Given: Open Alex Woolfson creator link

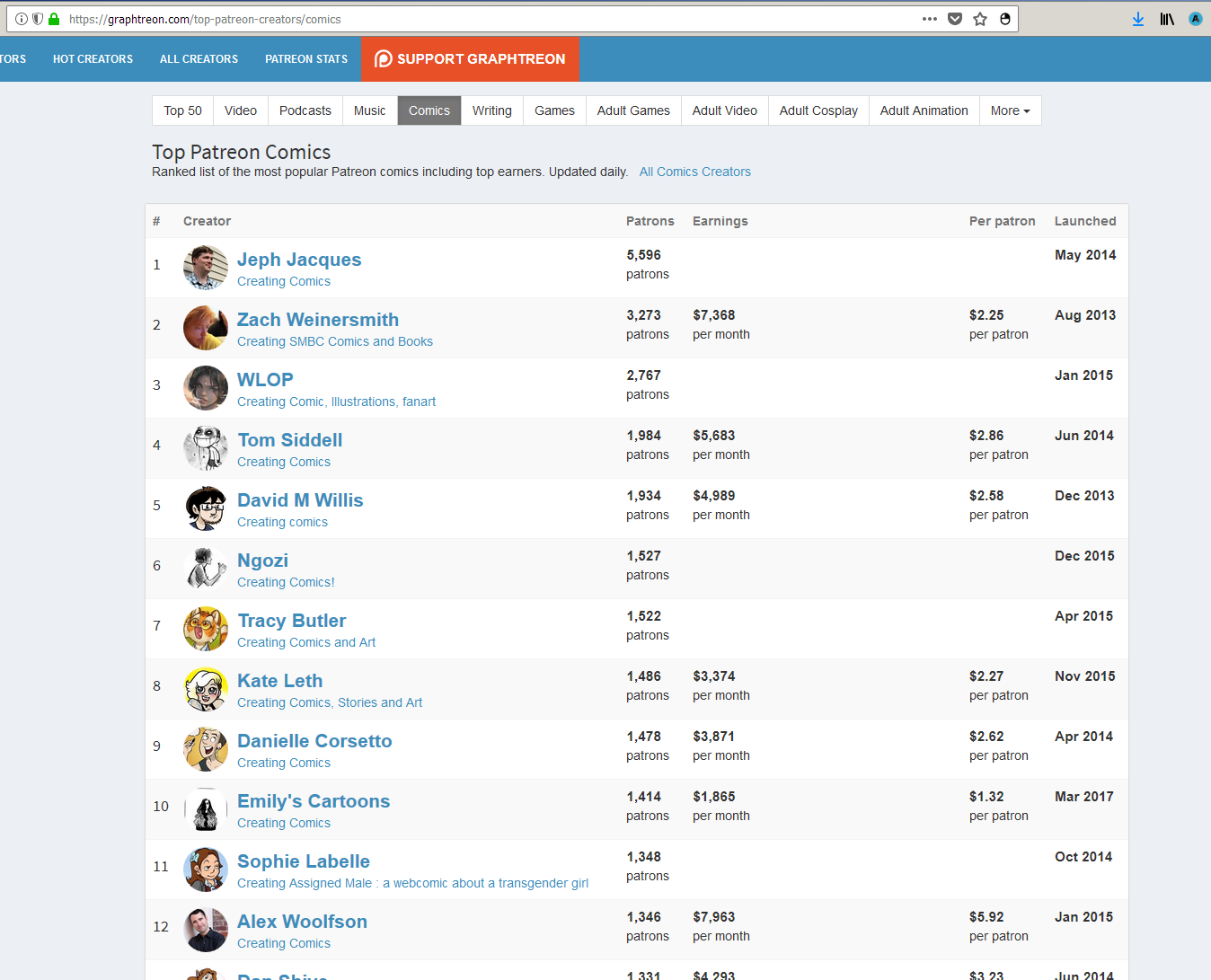Looking at the screenshot, I should click(x=302, y=922).
